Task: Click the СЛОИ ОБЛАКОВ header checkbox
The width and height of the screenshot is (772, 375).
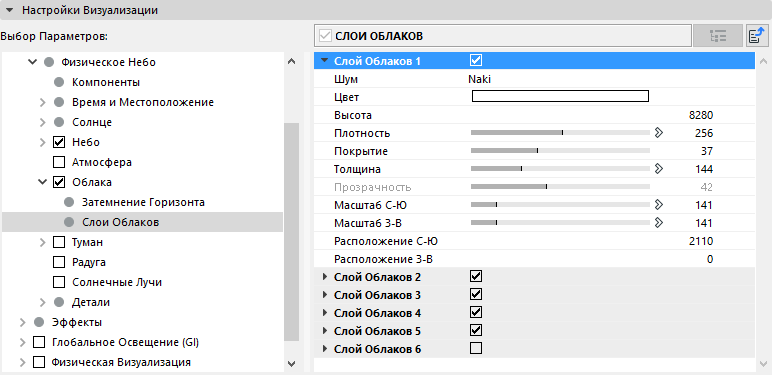Action: pos(325,36)
